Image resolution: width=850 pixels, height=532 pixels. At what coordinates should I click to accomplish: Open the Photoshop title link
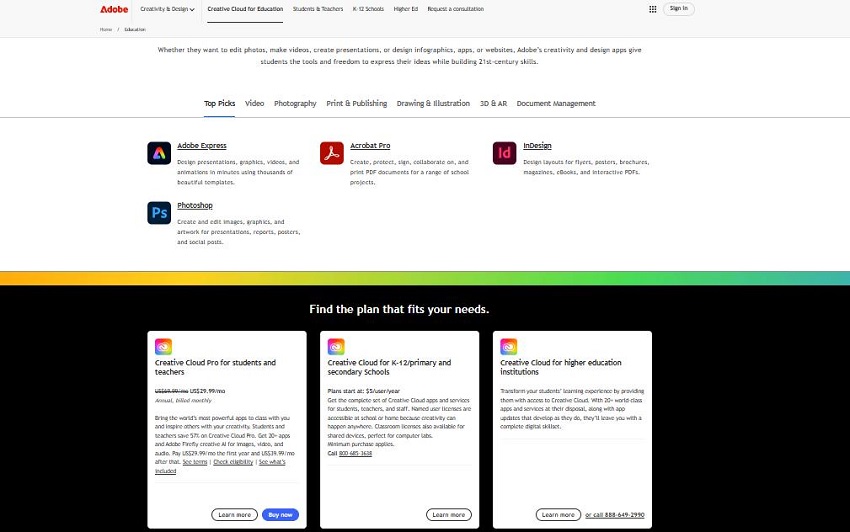[195, 205]
